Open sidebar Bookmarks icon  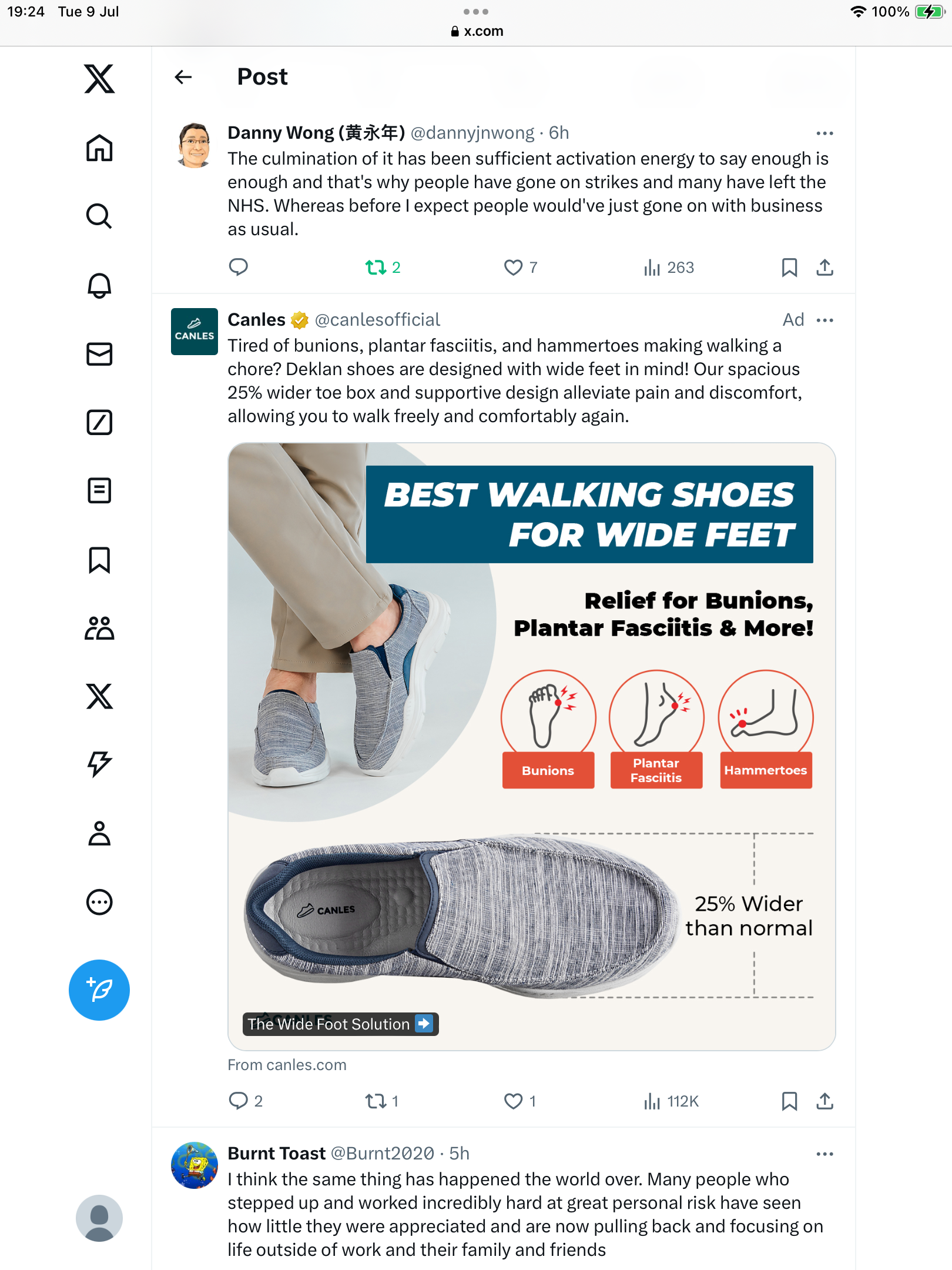(x=99, y=560)
